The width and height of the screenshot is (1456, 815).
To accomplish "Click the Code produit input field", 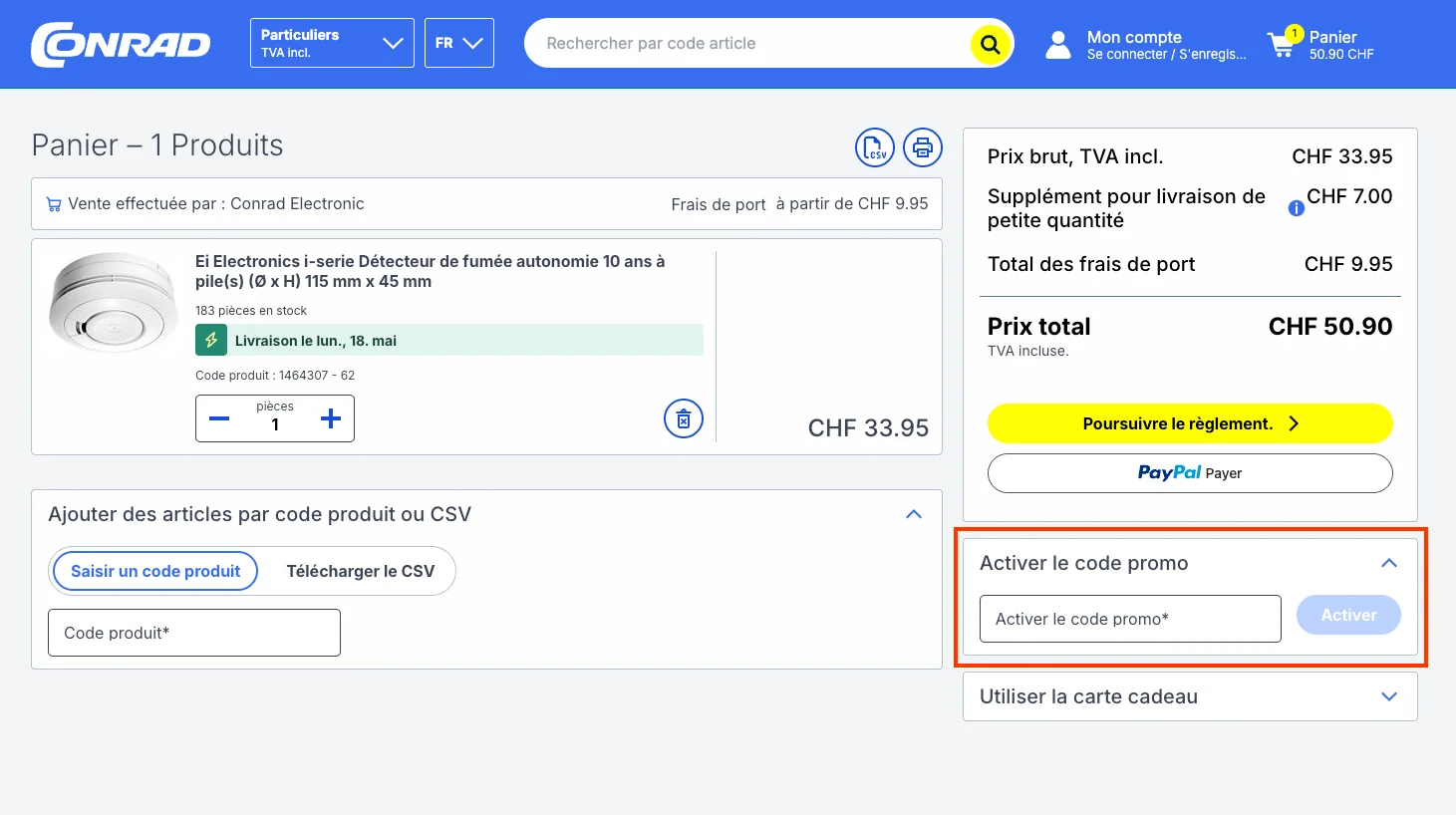I will coord(194,633).
